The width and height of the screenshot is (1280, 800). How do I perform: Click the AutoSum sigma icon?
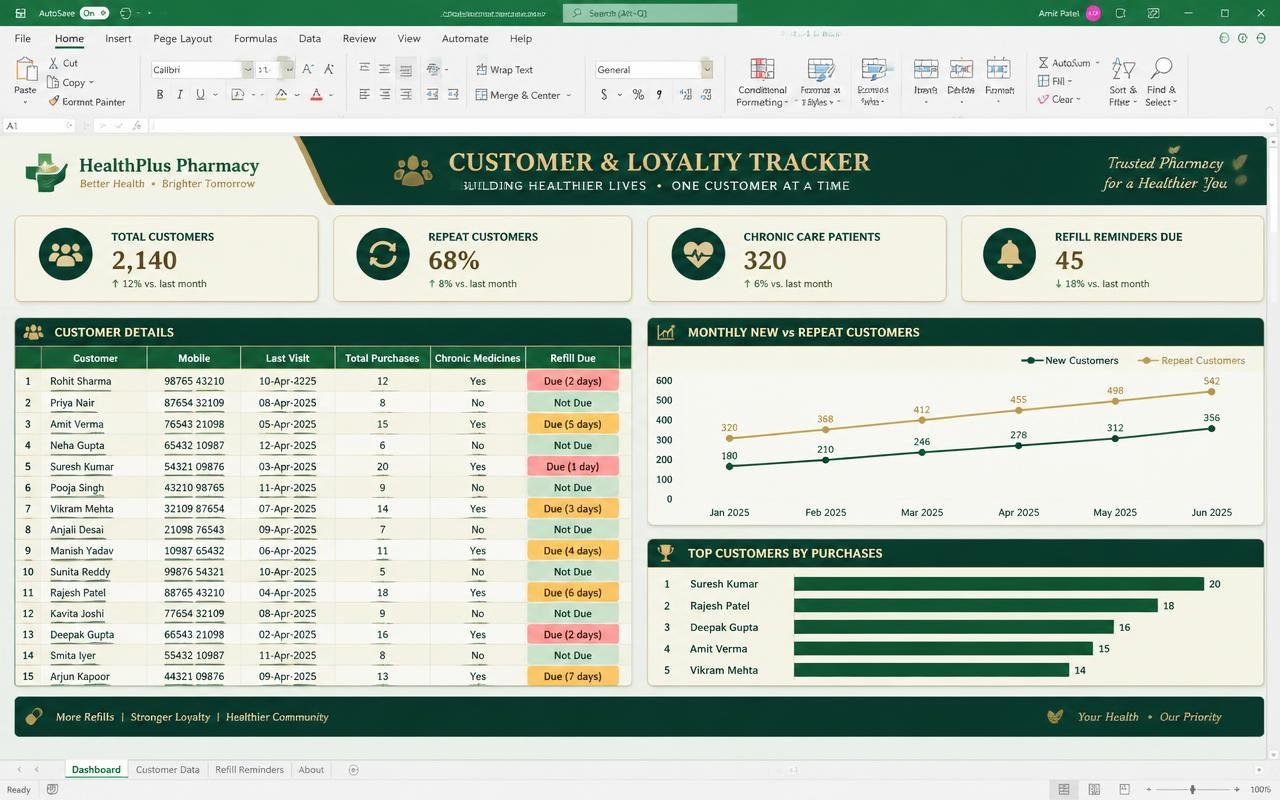click(x=1043, y=63)
